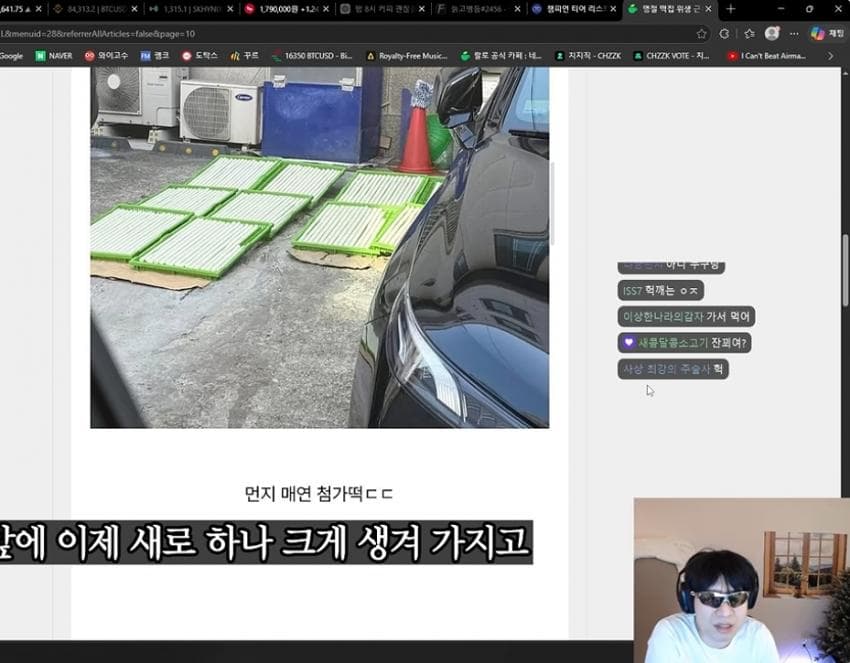This screenshot has height=663, width=850.
Task: Close the BTCUSD tab
Action: click(x=134, y=9)
